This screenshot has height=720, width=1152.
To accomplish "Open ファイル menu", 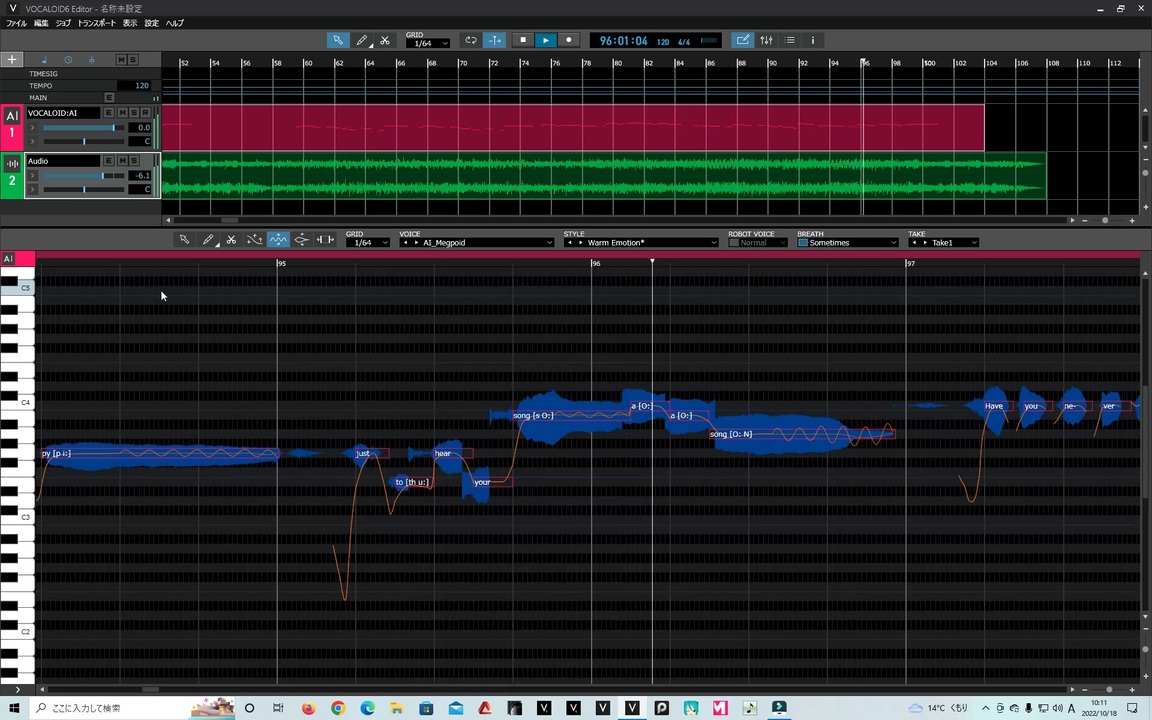I will [16, 24].
